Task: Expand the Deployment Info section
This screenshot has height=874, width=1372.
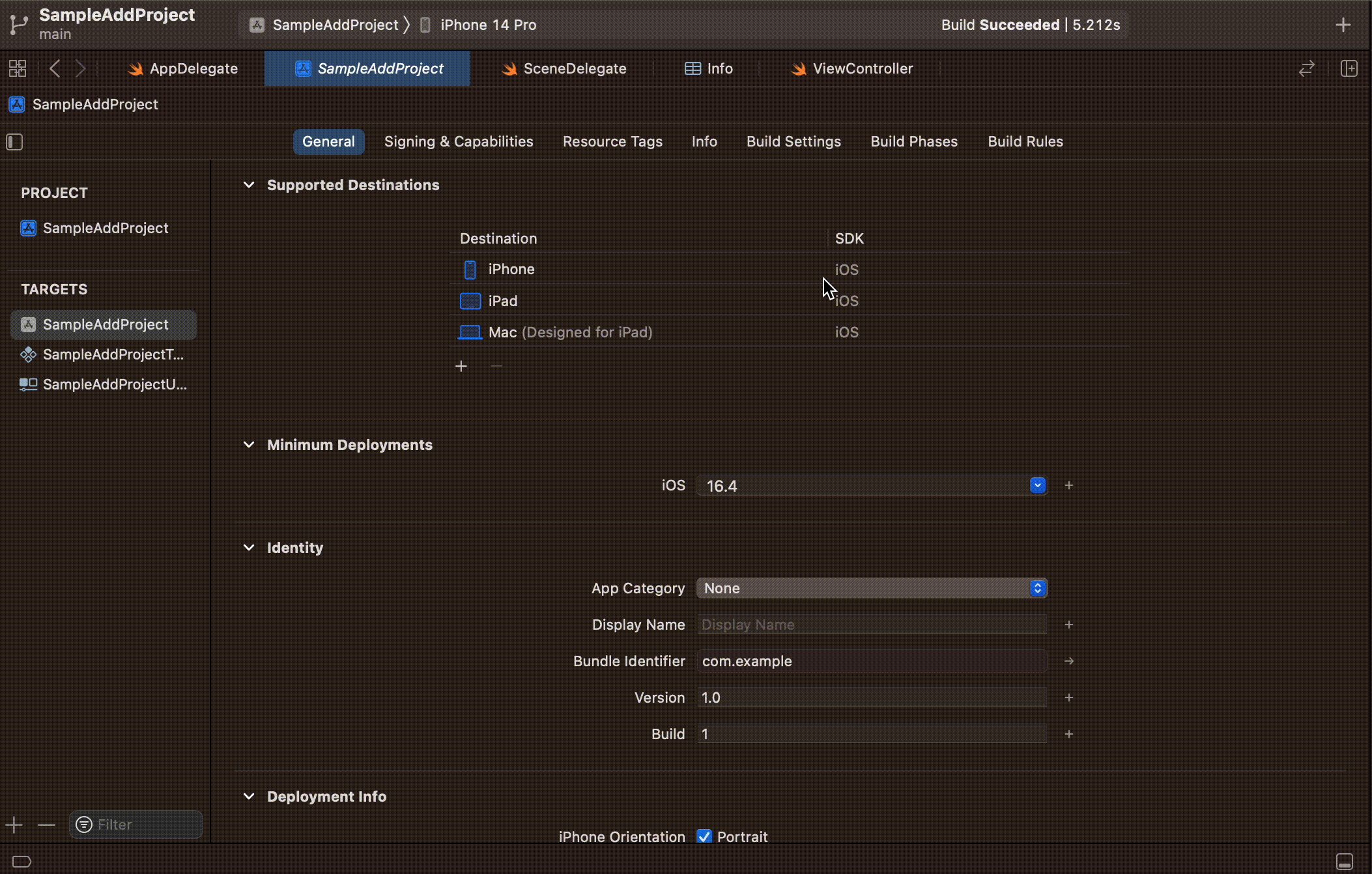Action: coord(247,795)
